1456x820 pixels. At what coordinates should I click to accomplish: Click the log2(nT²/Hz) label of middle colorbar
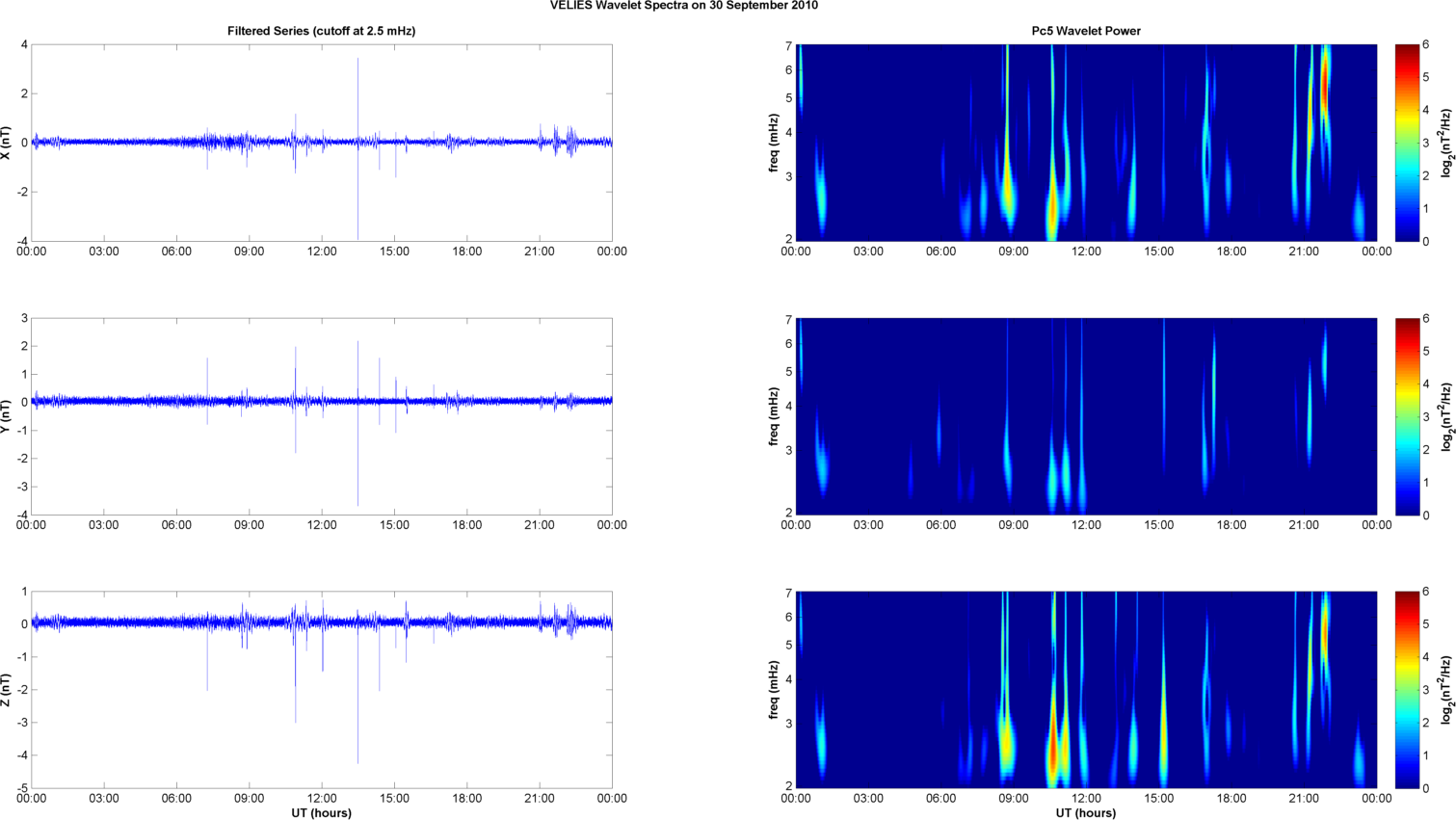click(1446, 416)
